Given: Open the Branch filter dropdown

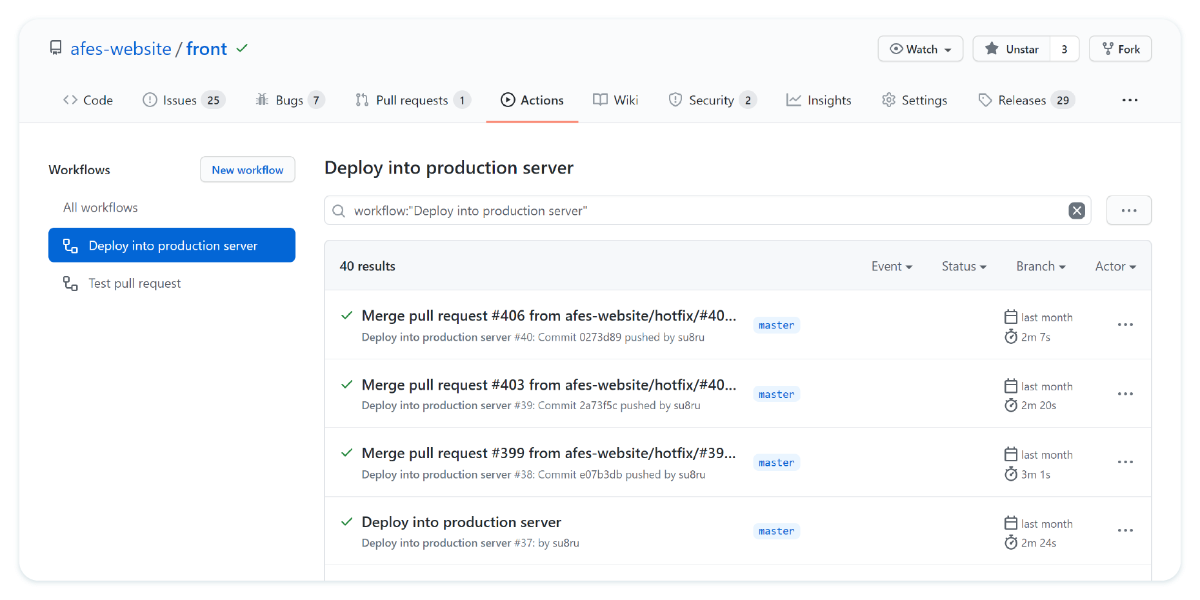Looking at the screenshot, I should coord(1041,266).
